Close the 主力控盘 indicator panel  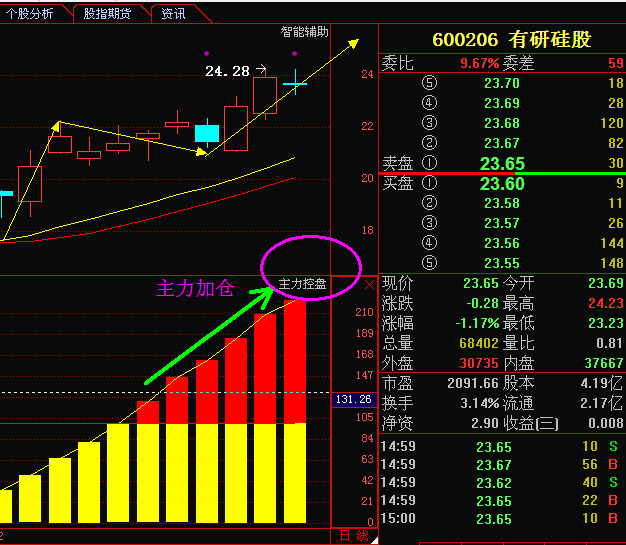[367, 285]
